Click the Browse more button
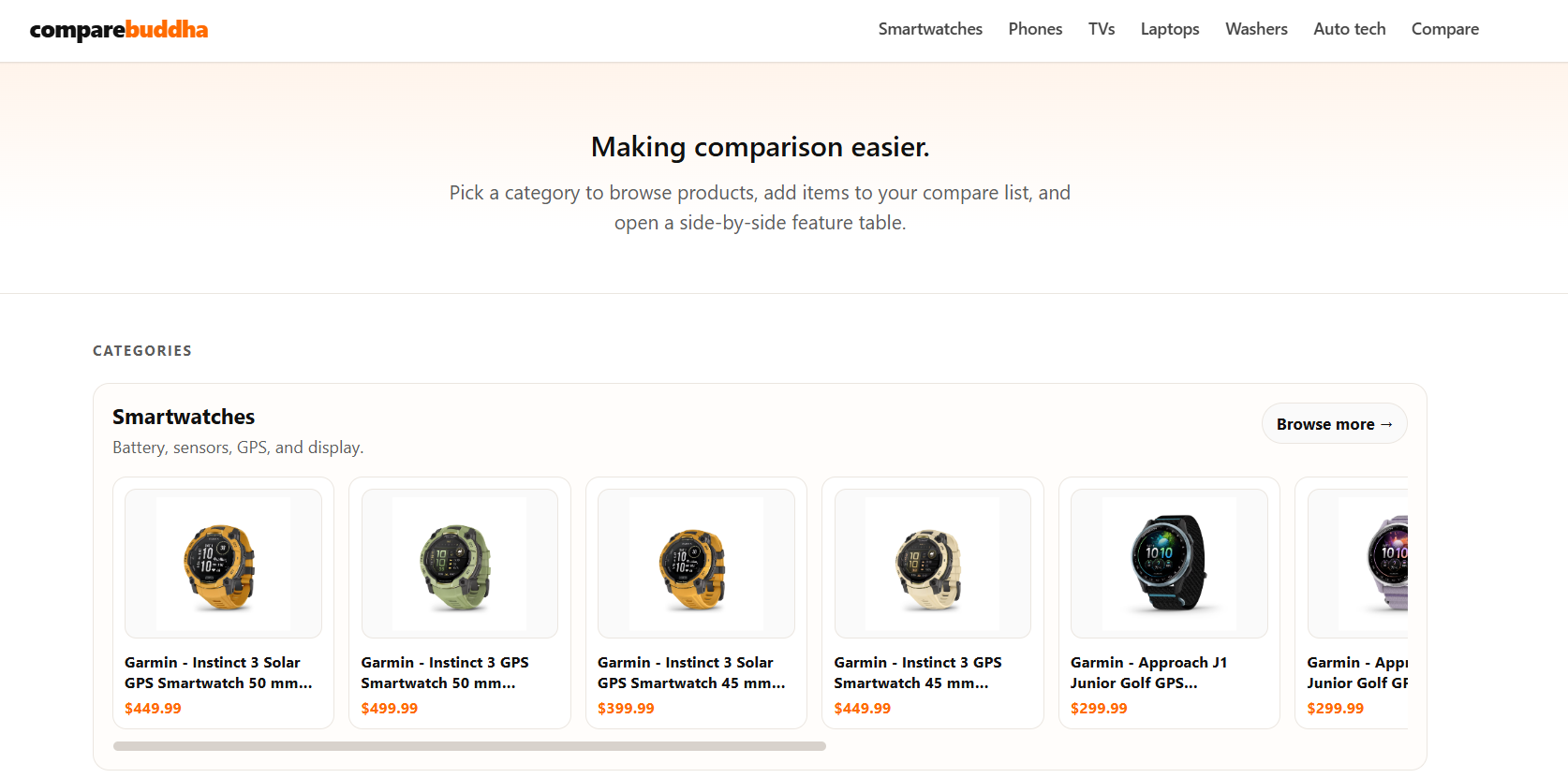The width and height of the screenshot is (1568, 778). click(1334, 424)
